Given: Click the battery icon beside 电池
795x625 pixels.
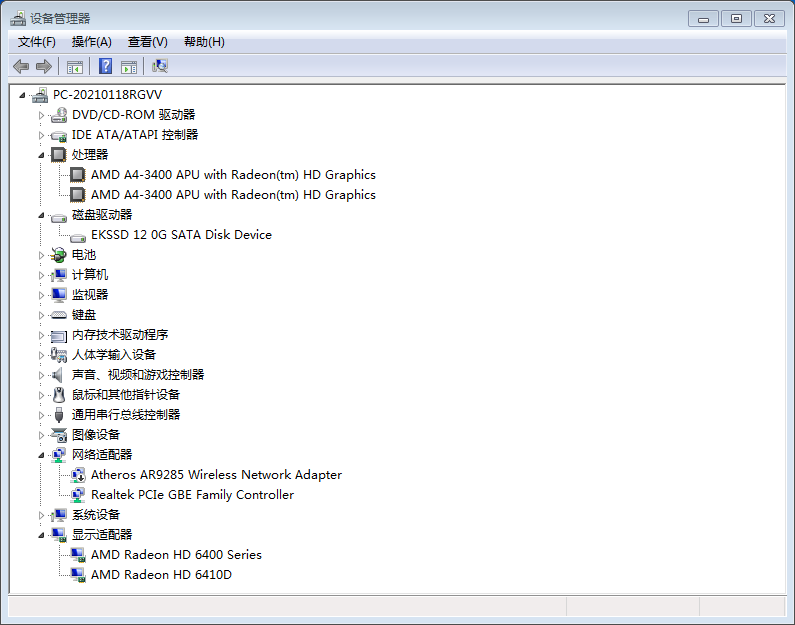Looking at the screenshot, I should 59,255.
